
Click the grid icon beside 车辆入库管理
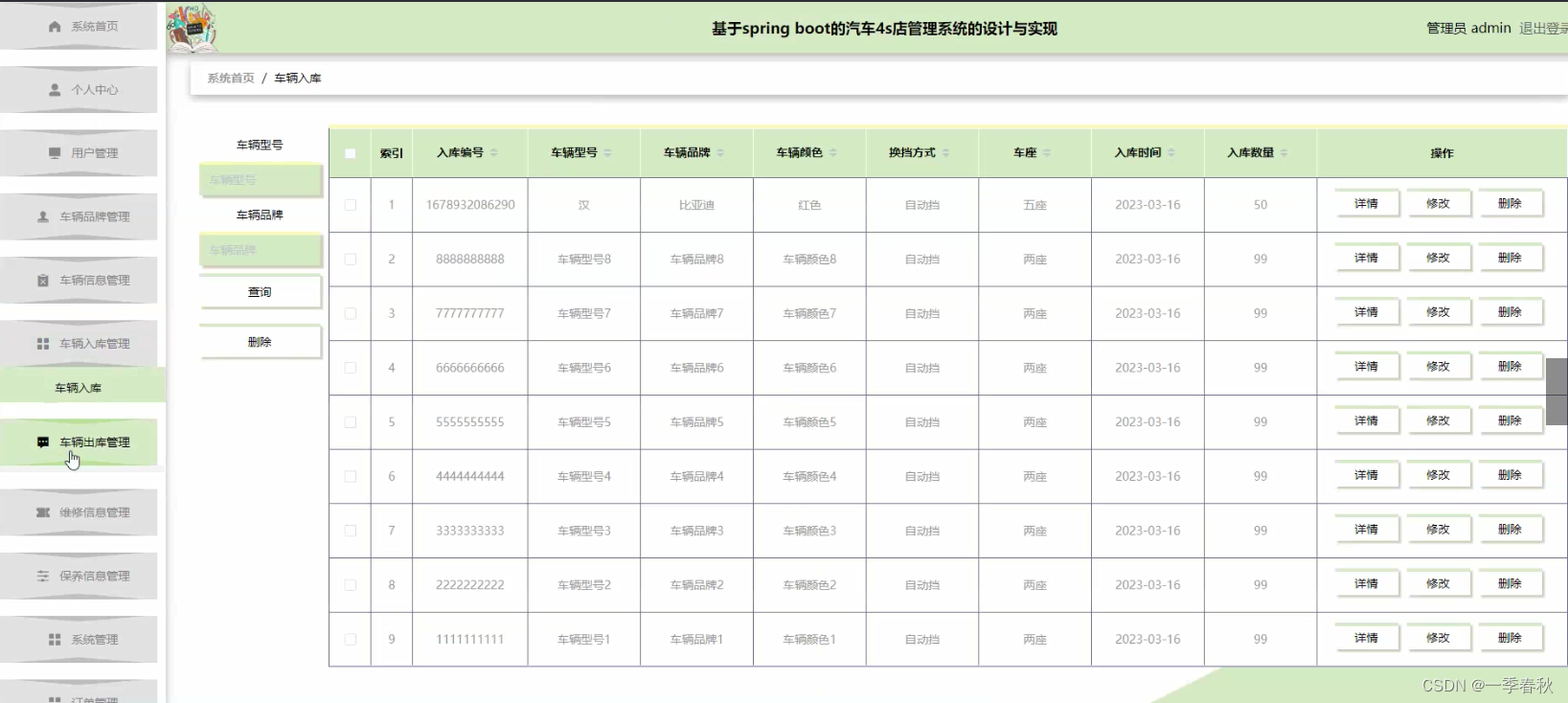point(43,344)
